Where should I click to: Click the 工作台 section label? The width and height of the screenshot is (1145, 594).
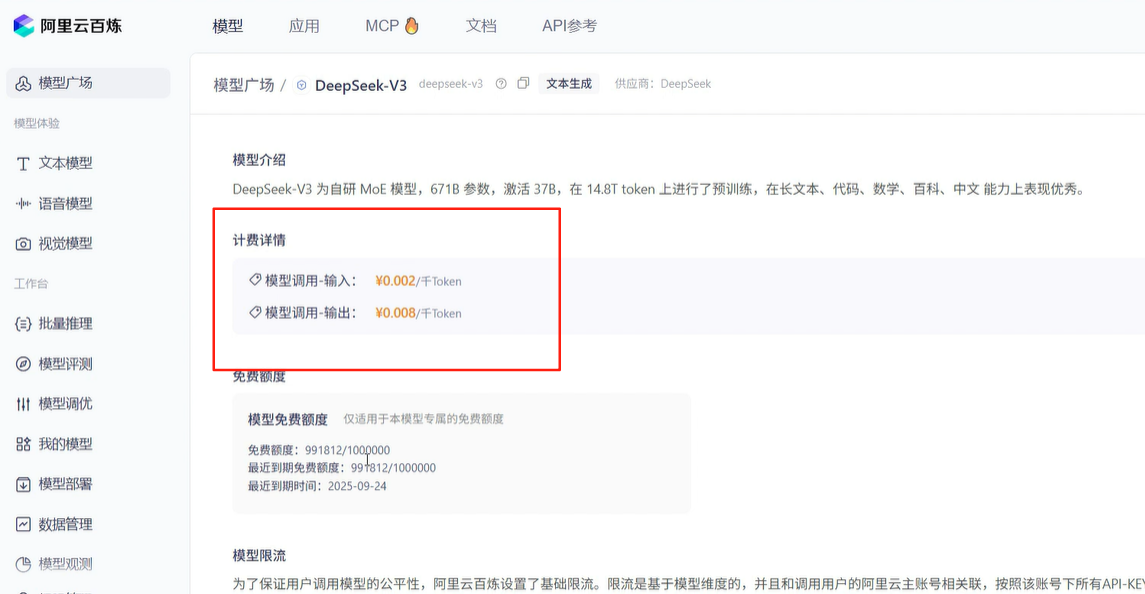(x=31, y=283)
